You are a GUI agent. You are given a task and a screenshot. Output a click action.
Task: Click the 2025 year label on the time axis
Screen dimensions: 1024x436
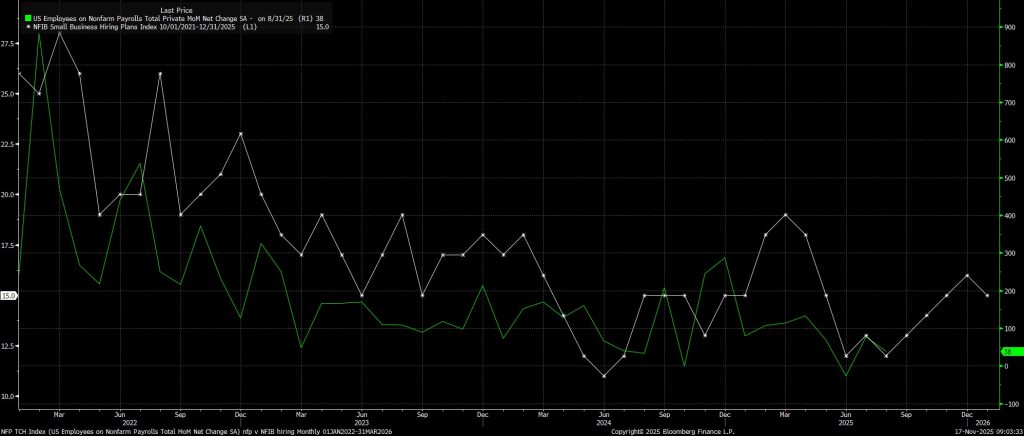[x=846, y=421]
